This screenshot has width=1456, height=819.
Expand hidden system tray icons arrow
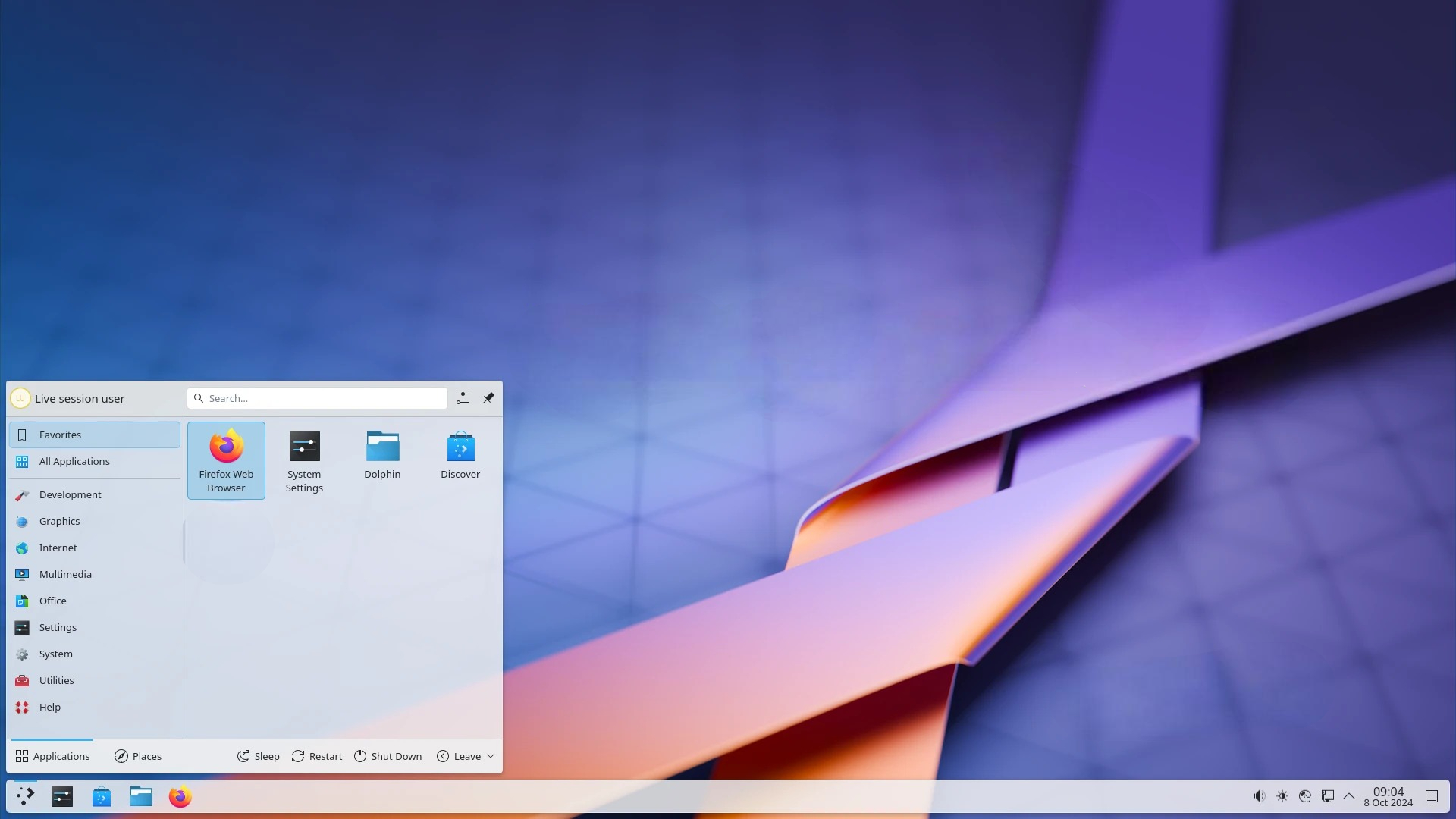click(1349, 796)
